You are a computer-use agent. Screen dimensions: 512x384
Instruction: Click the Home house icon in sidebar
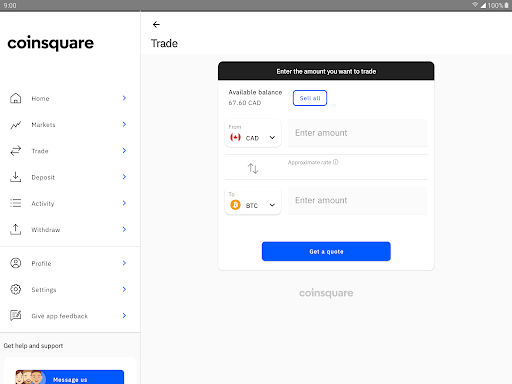click(15, 98)
